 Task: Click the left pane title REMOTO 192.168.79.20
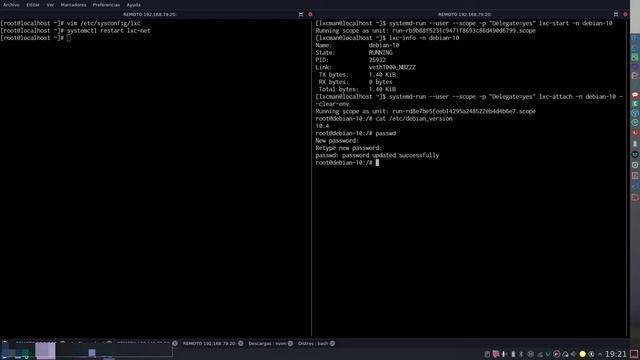pyautogui.click(x=149, y=14)
